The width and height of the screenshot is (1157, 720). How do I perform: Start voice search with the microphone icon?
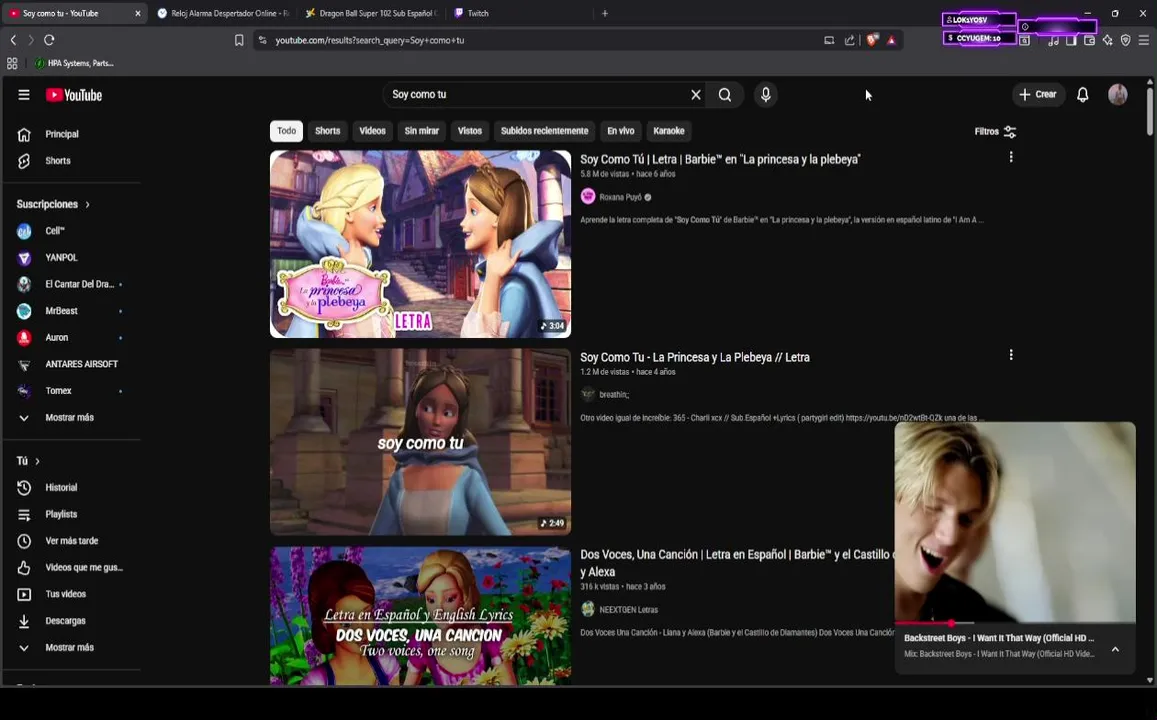(766, 94)
